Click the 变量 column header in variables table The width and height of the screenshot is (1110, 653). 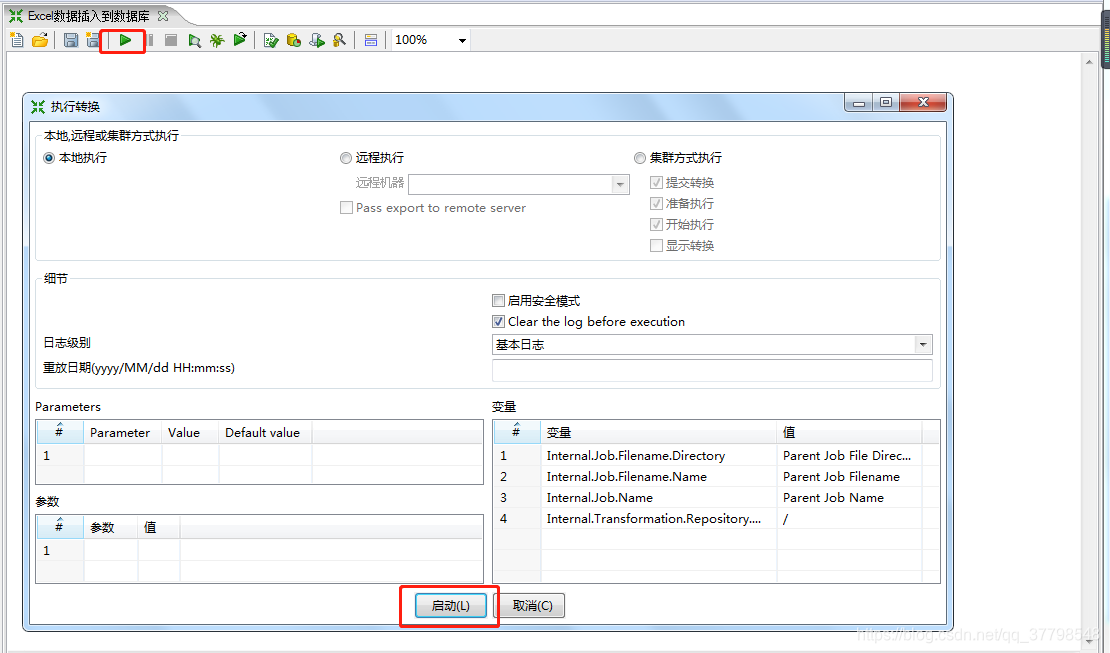tap(658, 433)
